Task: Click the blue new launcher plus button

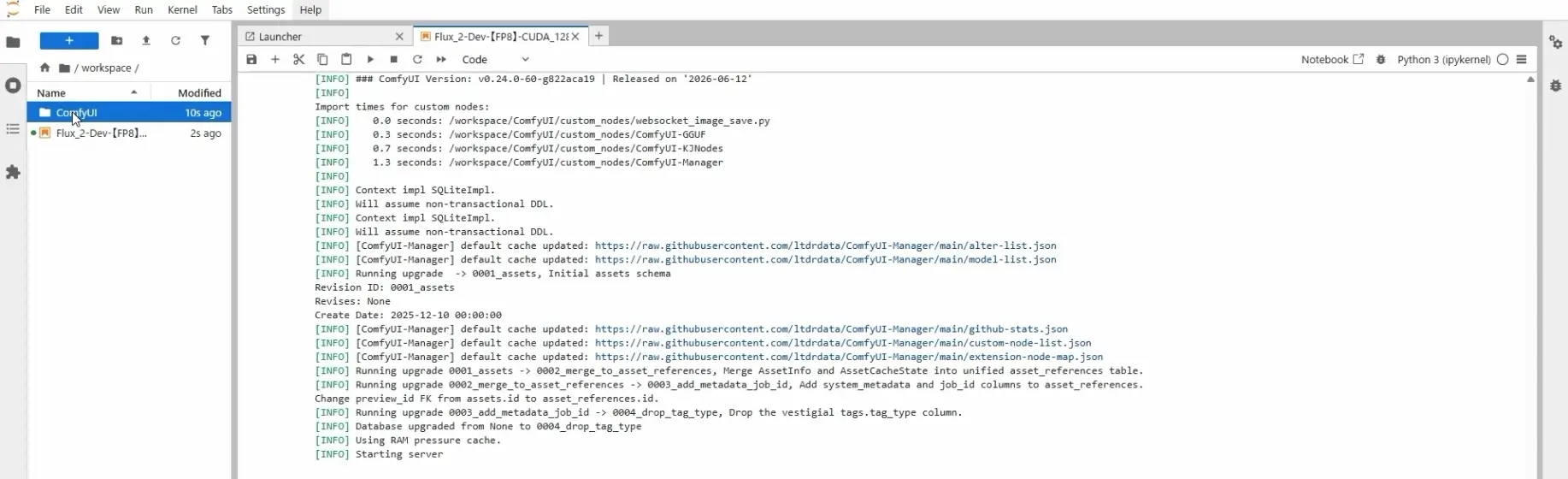Action: 69,40
